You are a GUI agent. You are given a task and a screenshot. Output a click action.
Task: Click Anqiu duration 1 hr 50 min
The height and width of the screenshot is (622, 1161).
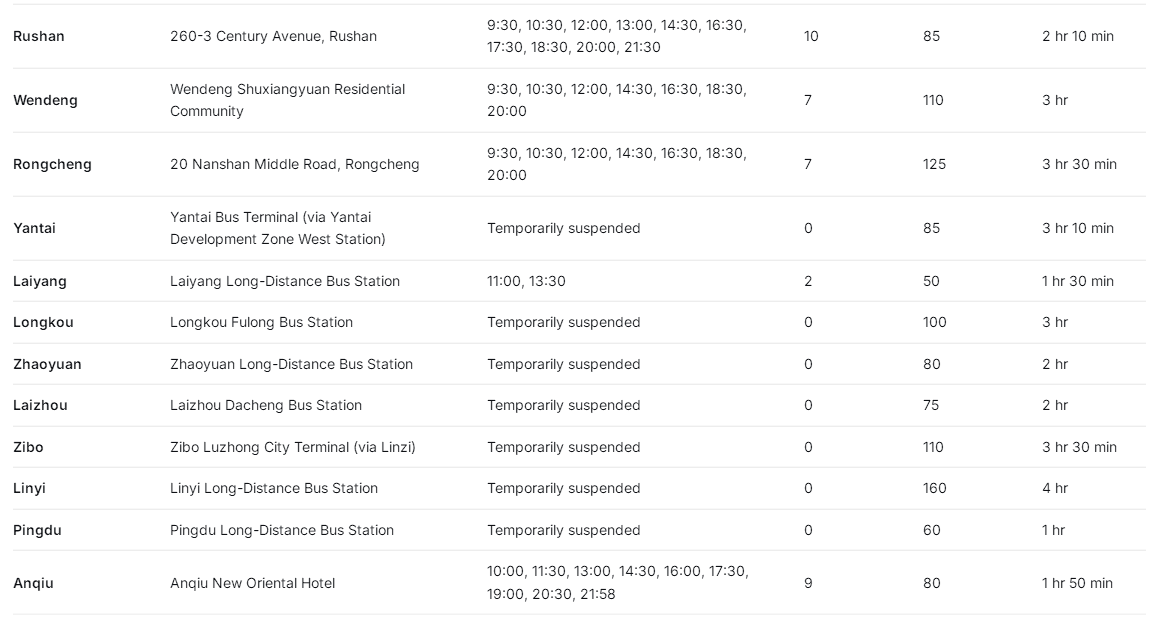click(x=1077, y=583)
